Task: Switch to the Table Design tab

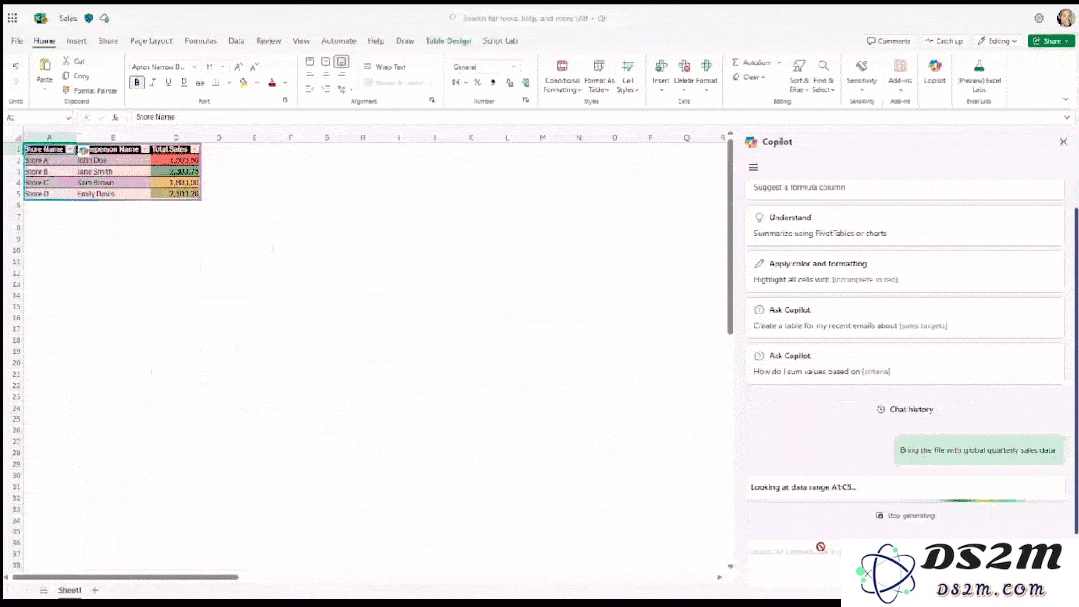Action: coord(448,41)
